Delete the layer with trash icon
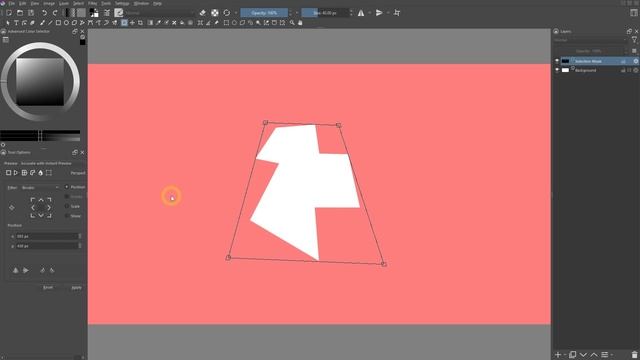This screenshot has width=640, height=360. 634,355
